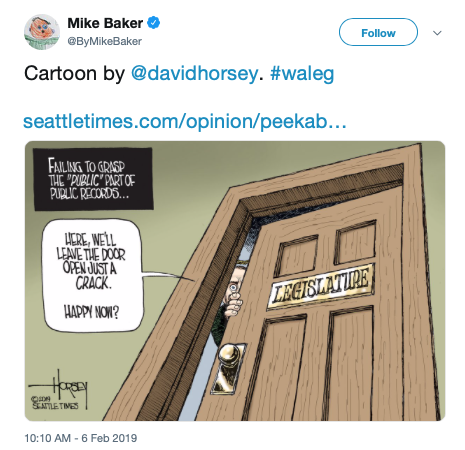Expand the tweet options chevron
Viewport: 465px width, 450px height.
[437, 33]
